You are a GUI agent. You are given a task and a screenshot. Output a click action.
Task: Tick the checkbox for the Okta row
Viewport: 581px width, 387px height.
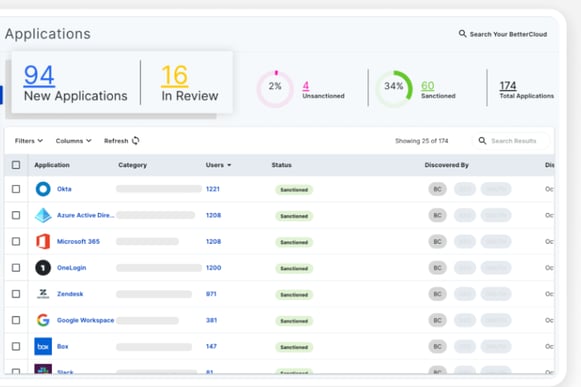[16, 189]
